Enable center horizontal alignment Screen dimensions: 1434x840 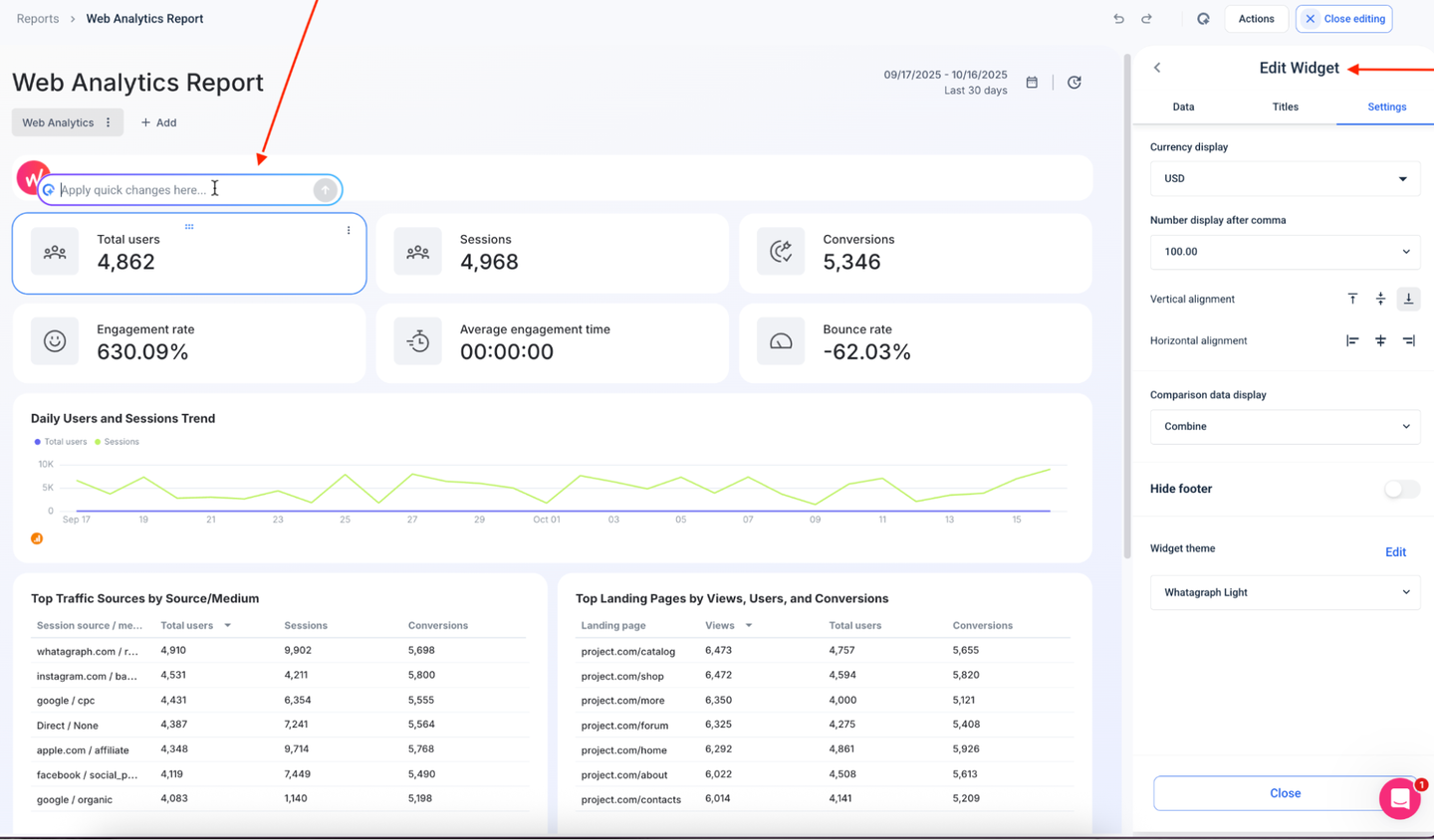(1380, 339)
